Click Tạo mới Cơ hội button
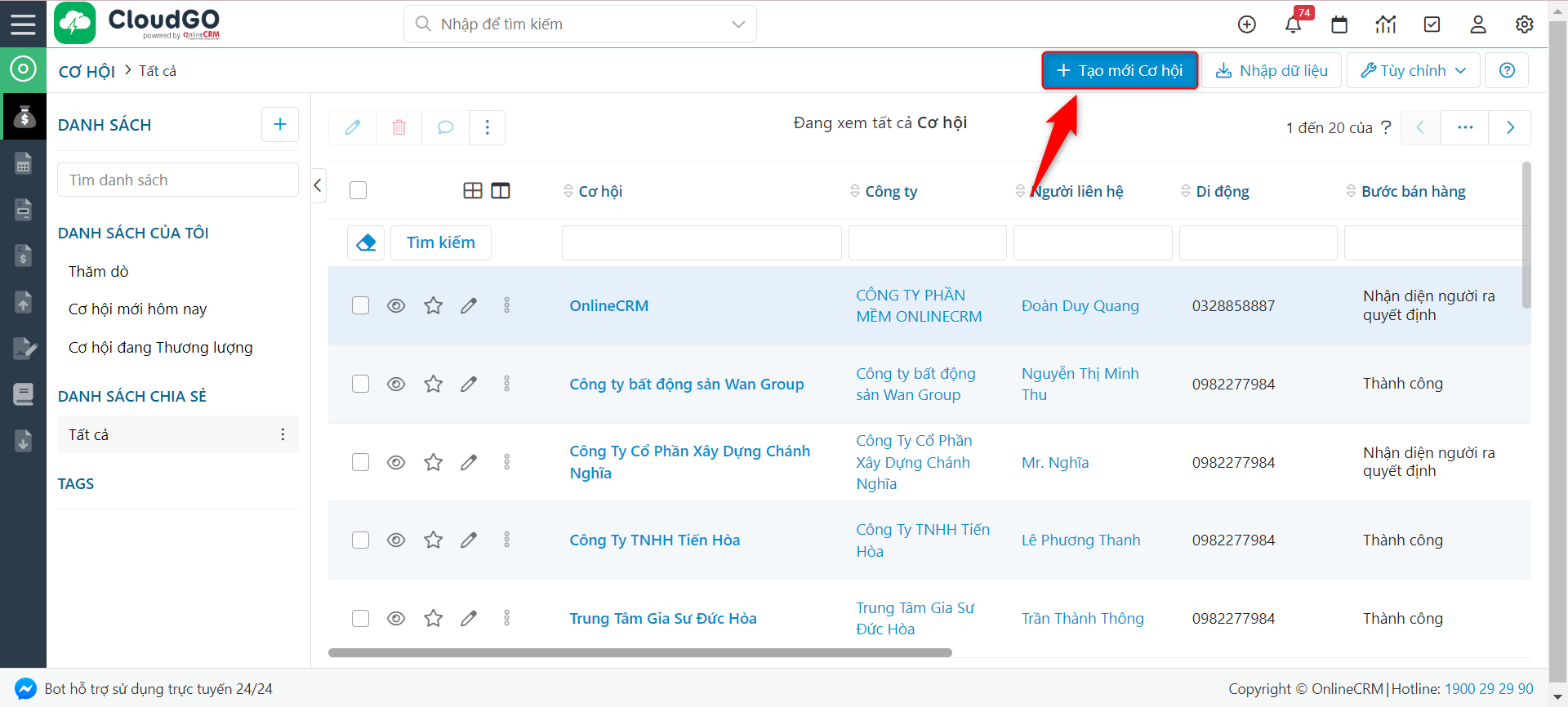1568x707 pixels. [1120, 70]
